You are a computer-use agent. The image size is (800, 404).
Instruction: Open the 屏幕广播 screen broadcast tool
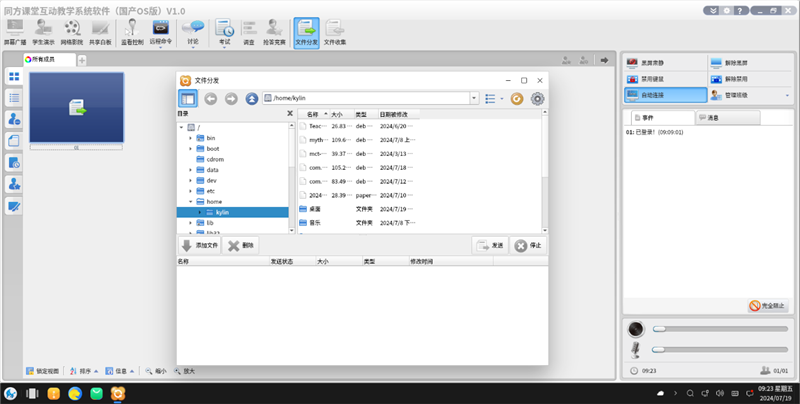click(x=16, y=32)
